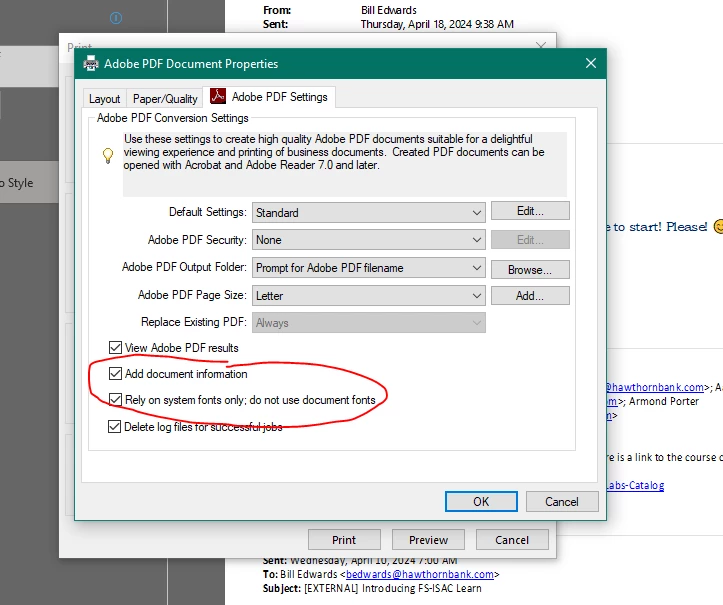
Task: Click the Adobe PDF icon on settings tab
Action: (218, 96)
